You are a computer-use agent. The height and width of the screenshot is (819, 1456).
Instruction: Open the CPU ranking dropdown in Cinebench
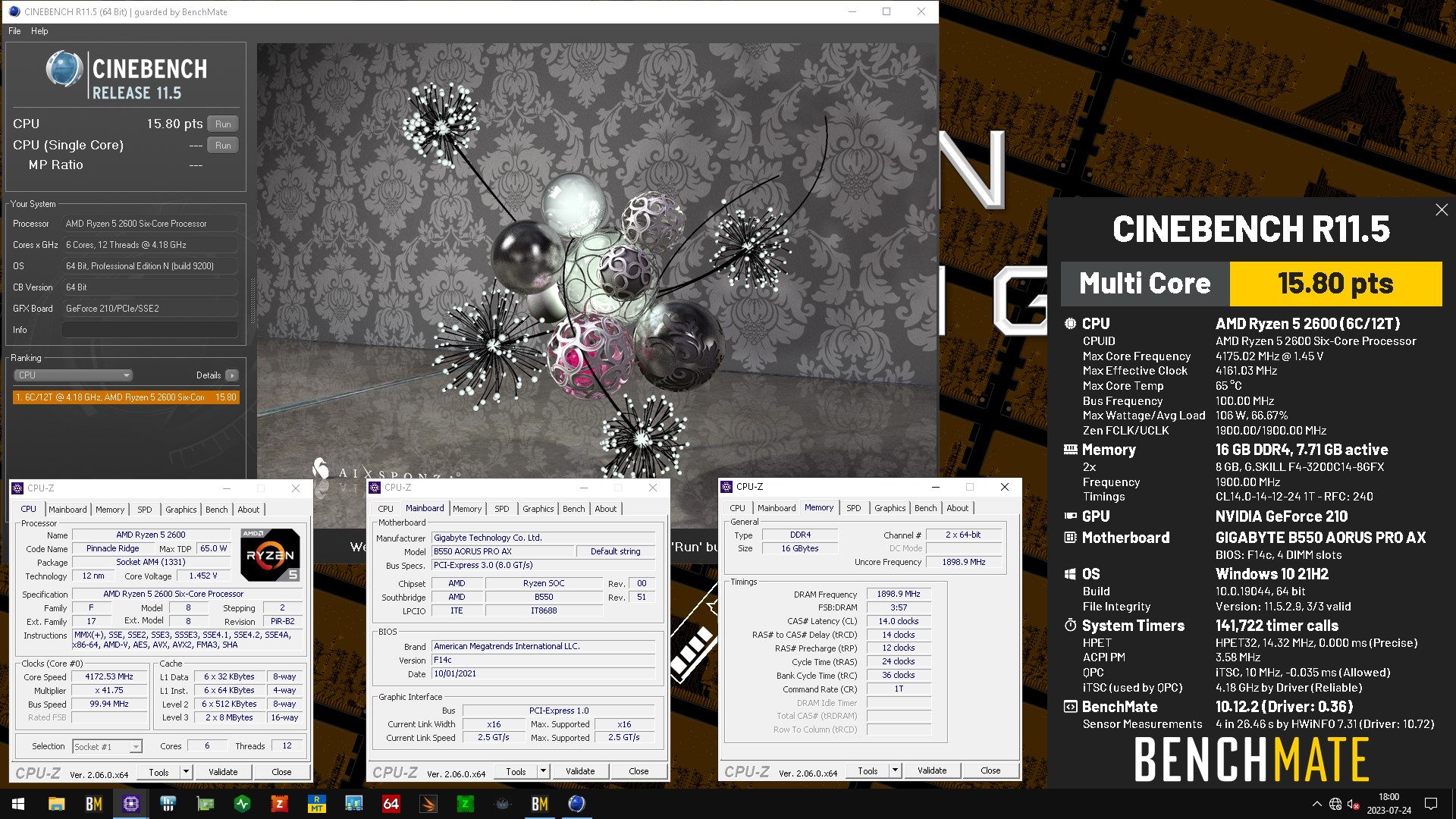click(x=73, y=375)
